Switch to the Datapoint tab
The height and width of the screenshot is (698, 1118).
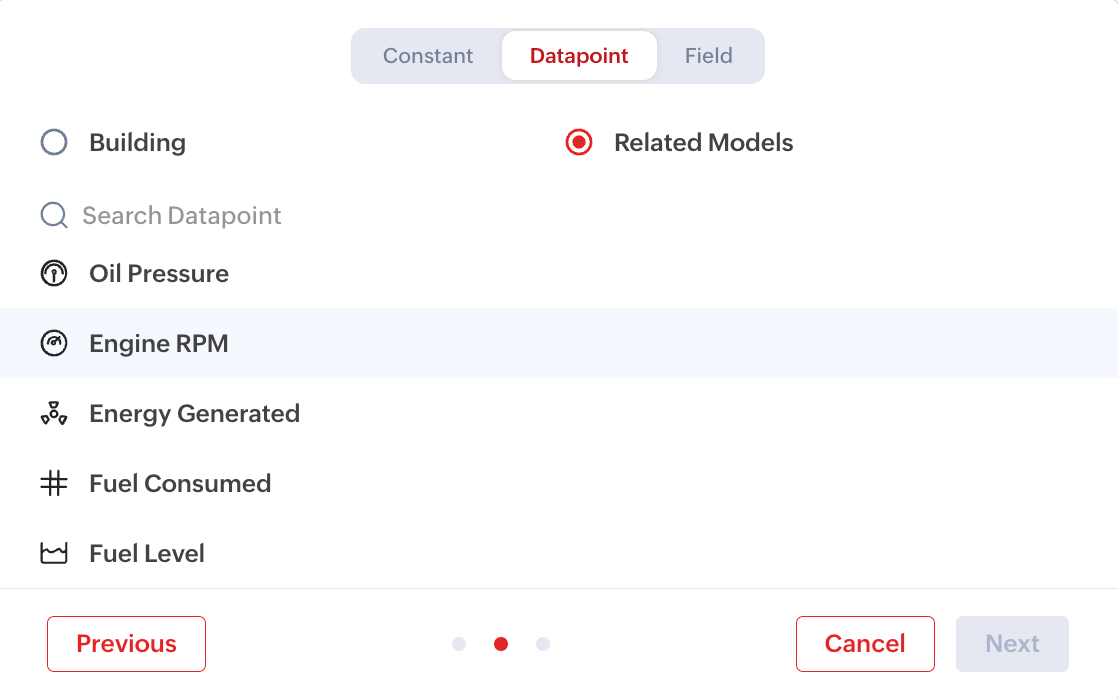pos(579,56)
